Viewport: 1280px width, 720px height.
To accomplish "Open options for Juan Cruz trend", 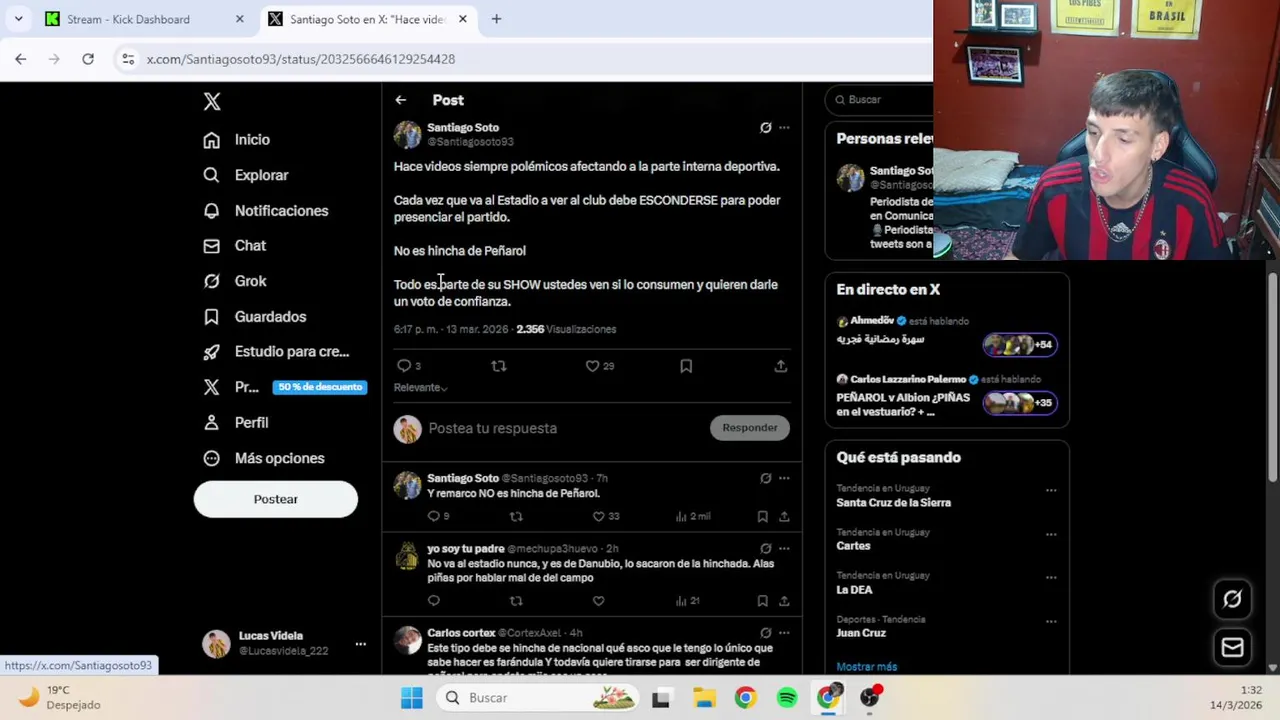I will [1051, 621].
